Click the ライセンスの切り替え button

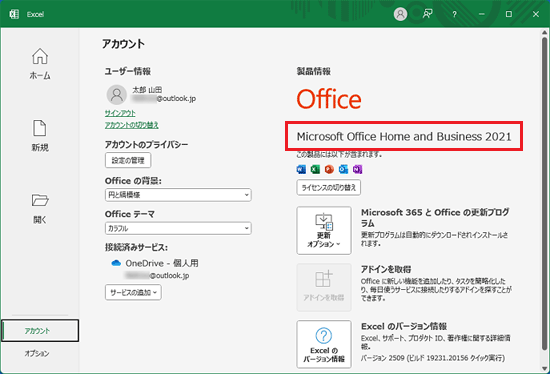[329, 187]
